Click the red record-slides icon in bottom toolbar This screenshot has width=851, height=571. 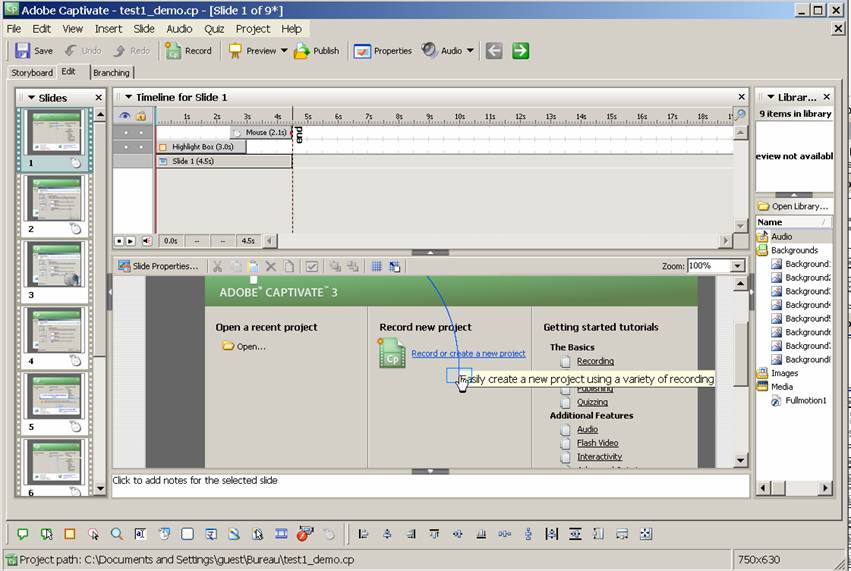coord(304,534)
